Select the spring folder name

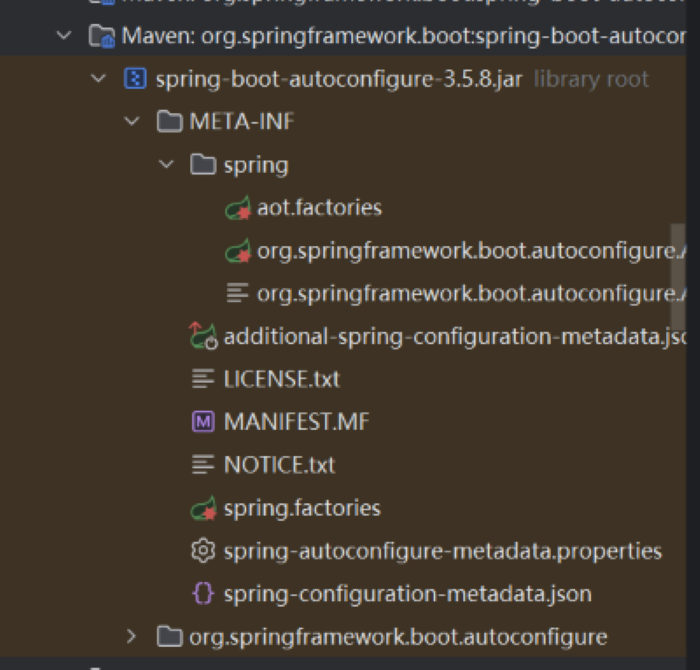(x=256, y=166)
